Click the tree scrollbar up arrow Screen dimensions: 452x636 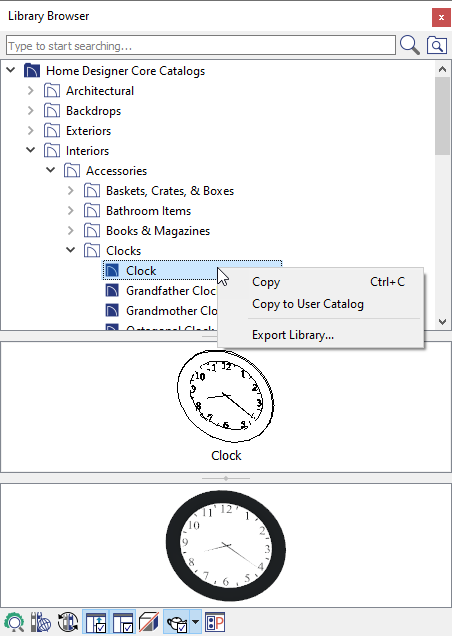[x=443, y=69]
